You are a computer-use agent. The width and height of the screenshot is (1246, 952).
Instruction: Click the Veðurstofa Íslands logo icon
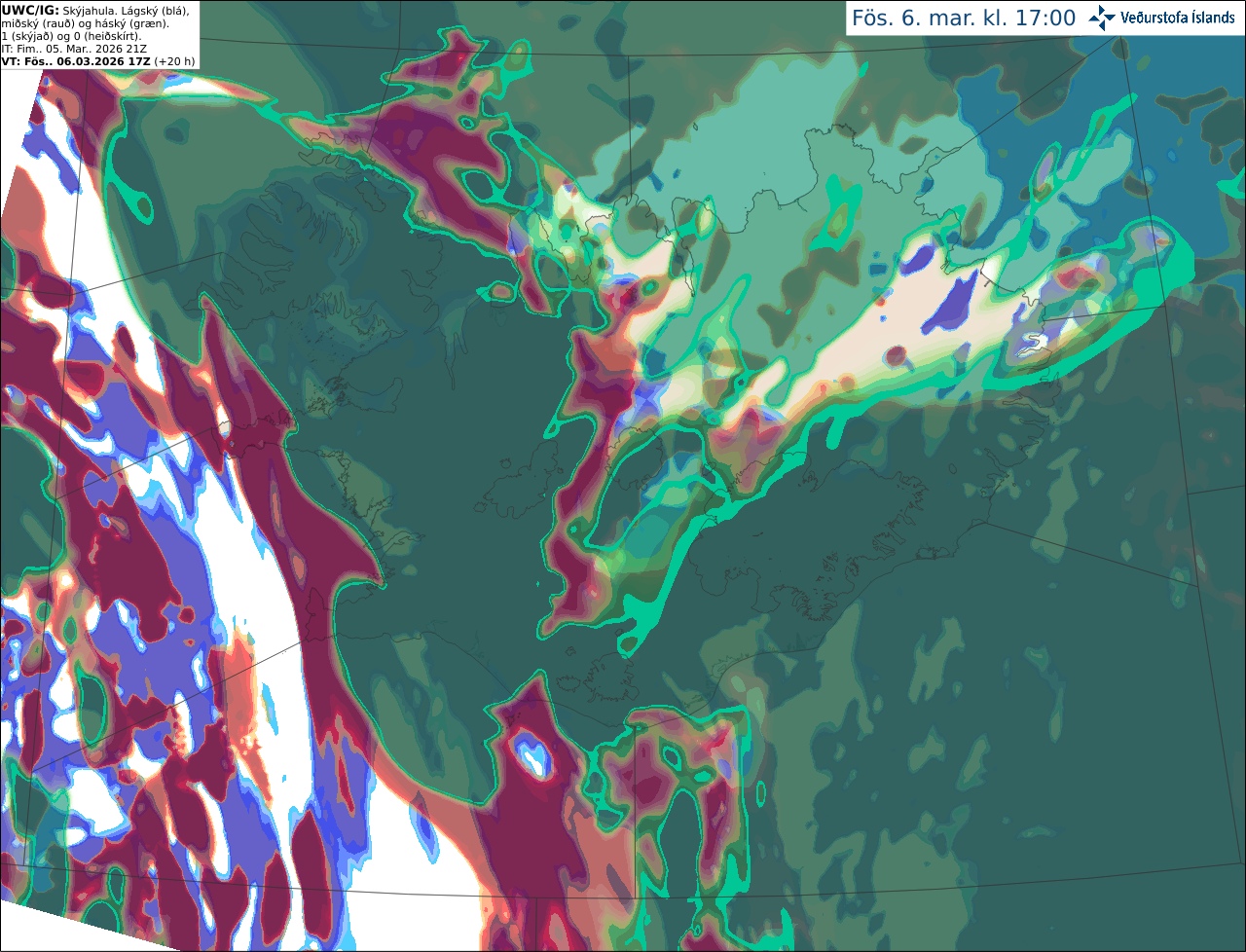[x=1103, y=18]
